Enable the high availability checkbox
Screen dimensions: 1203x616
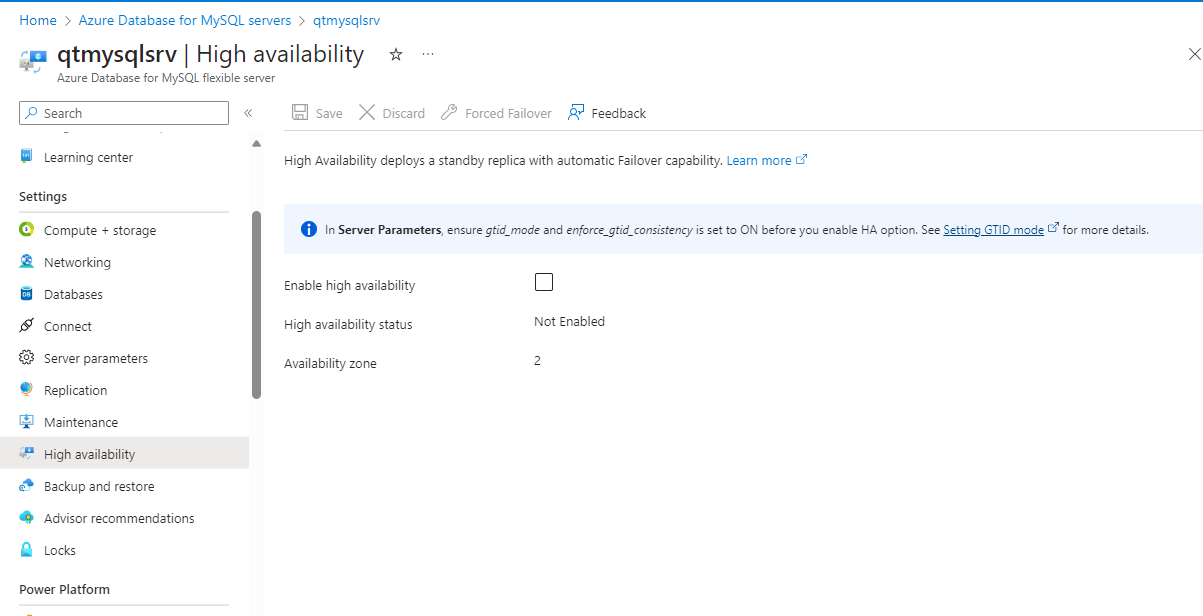(x=543, y=281)
